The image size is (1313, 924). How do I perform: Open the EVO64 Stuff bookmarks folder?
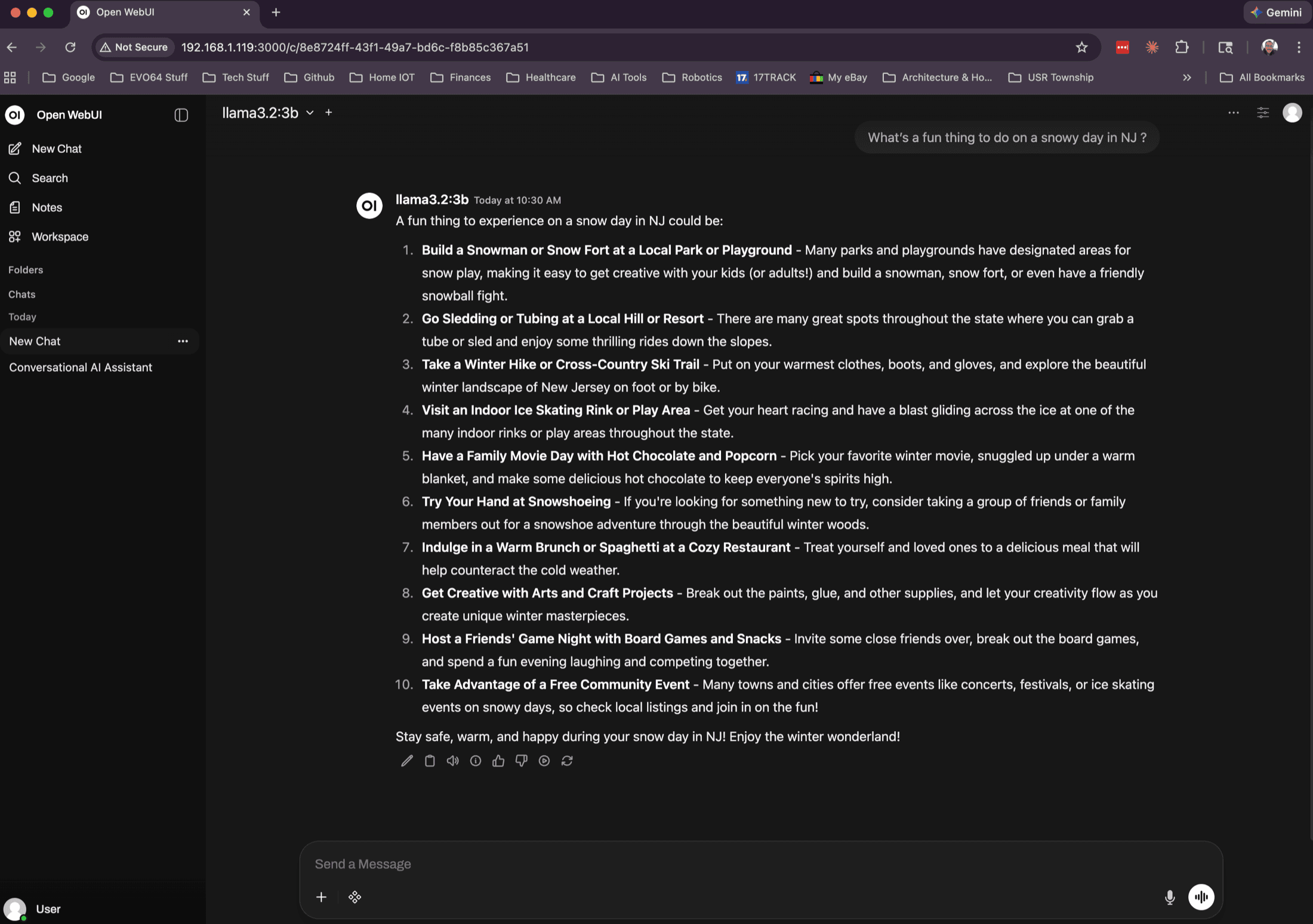[x=149, y=77]
